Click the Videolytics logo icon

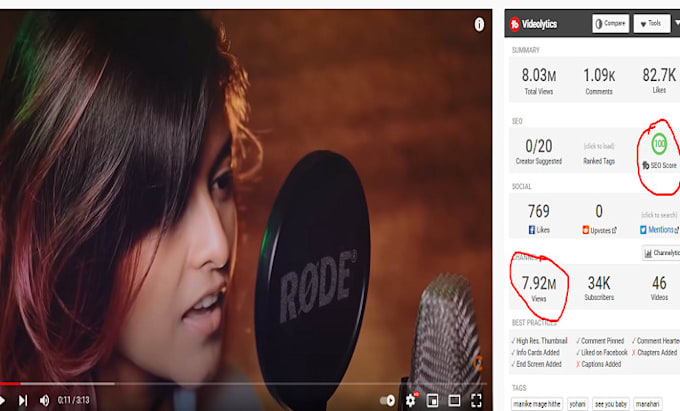pos(515,24)
